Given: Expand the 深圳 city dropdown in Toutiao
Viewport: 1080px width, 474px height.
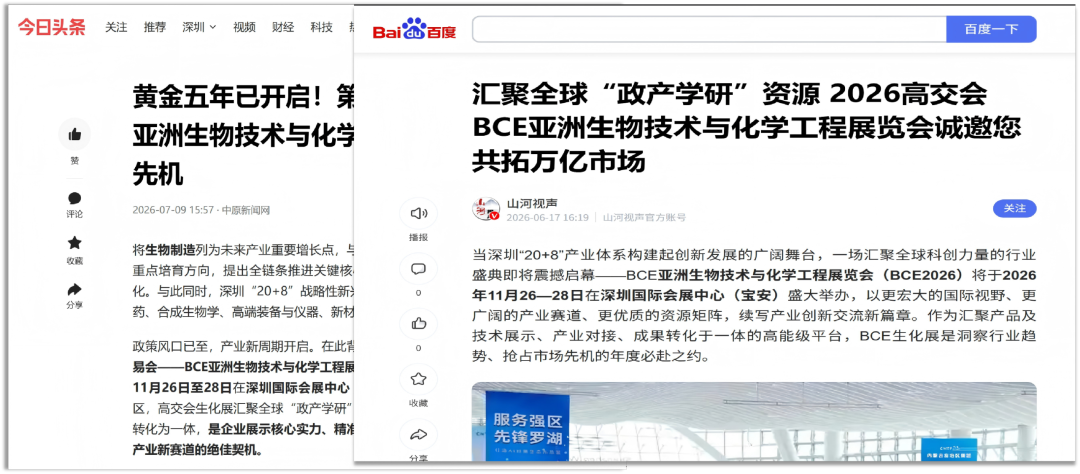Looking at the screenshot, I should coord(199,27).
